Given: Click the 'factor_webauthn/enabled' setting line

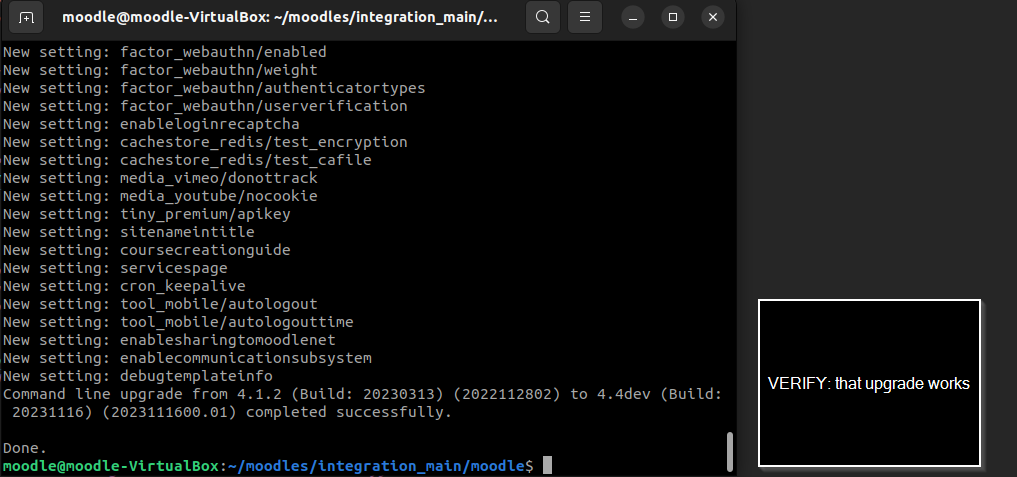Looking at the screenshot, I should pyautogui.click(x=165, y=52).
